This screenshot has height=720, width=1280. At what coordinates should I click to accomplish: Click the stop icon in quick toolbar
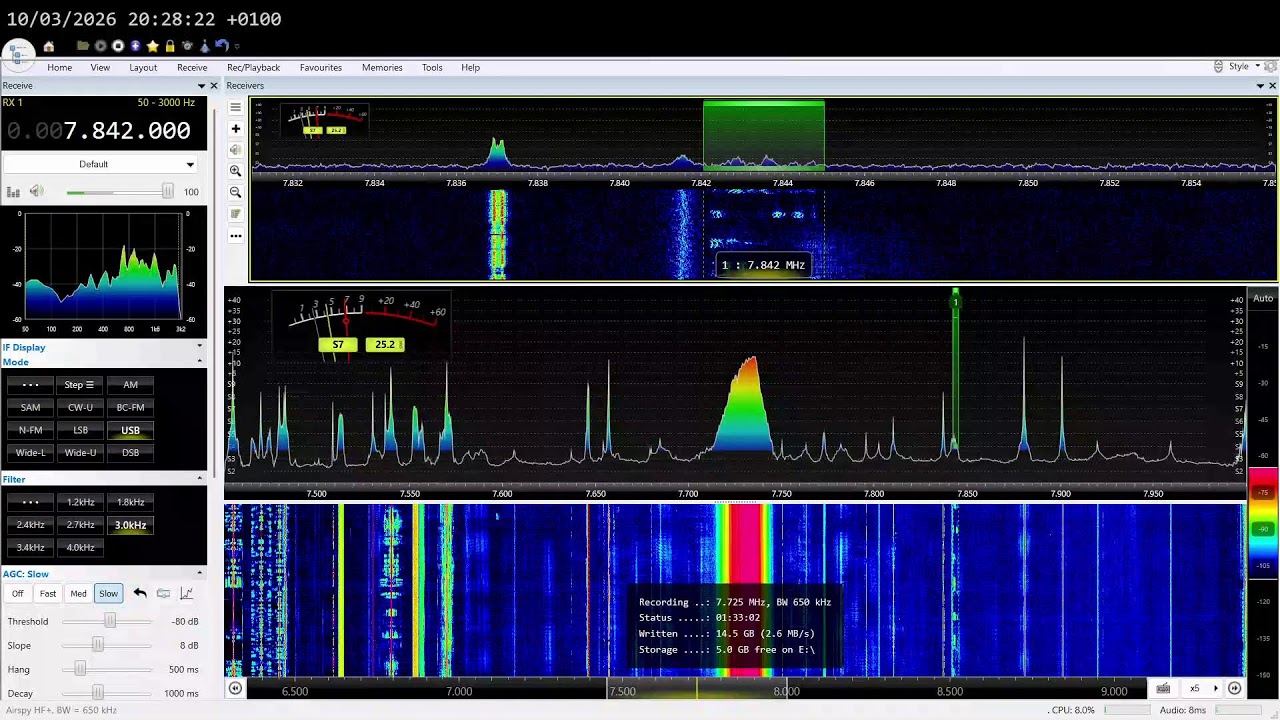118,46
